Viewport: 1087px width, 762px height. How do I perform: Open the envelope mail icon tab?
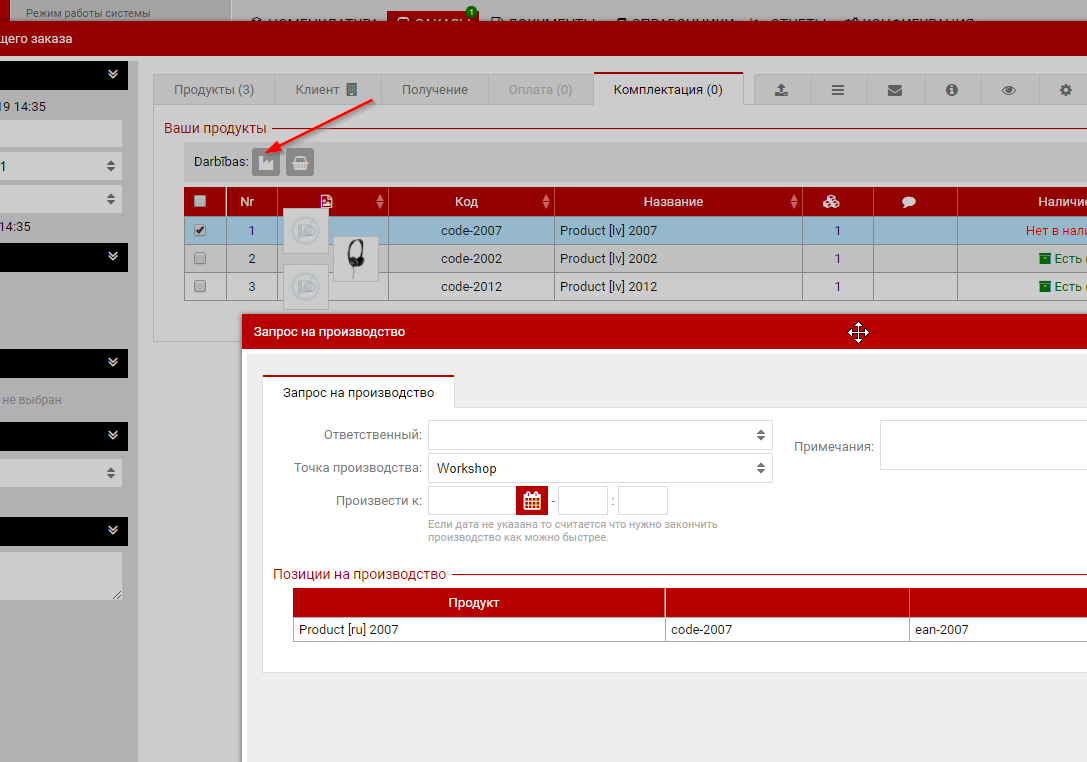click(895, 90)
